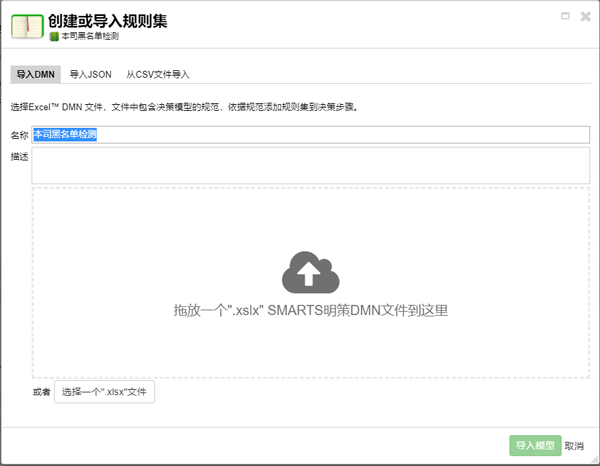Maximize the dialog with the square icon
The image size is (600, 466).
pyautogui.click(x=565, y=15)
